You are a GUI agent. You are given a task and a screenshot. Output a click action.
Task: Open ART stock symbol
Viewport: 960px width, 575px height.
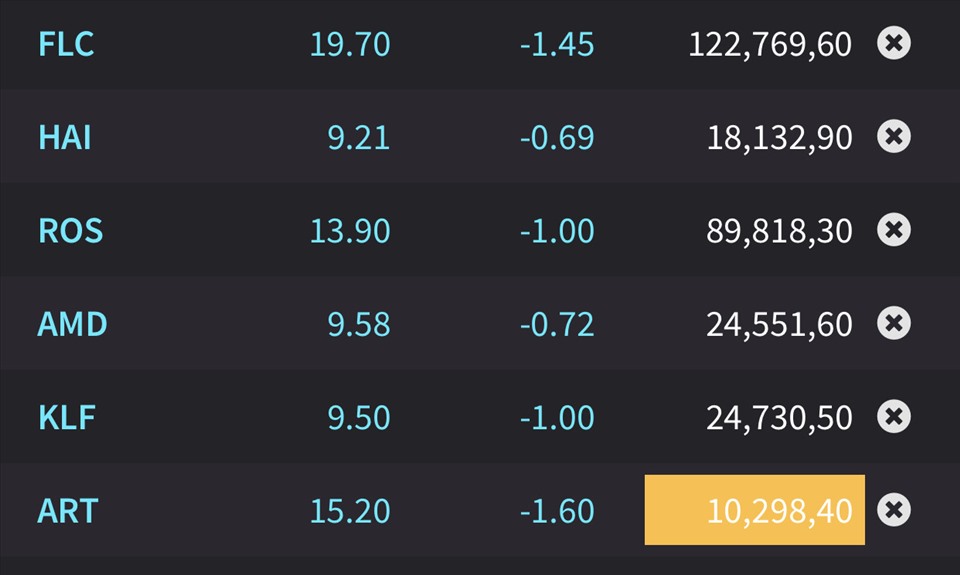pyautogui.click(x=68, y=511)
